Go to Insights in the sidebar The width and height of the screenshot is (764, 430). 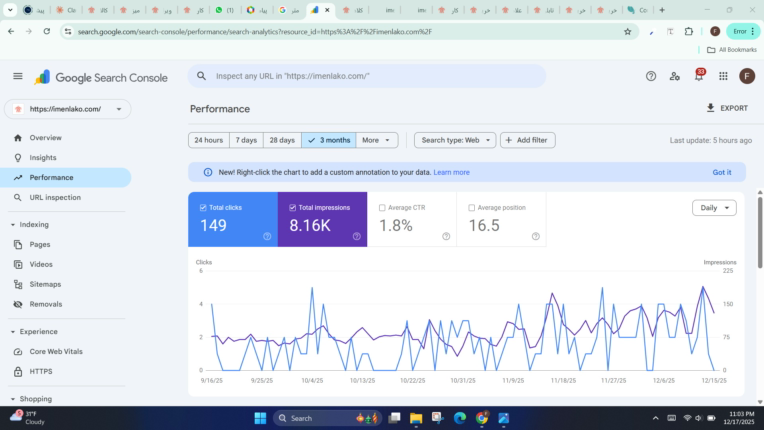click(65, 158)
